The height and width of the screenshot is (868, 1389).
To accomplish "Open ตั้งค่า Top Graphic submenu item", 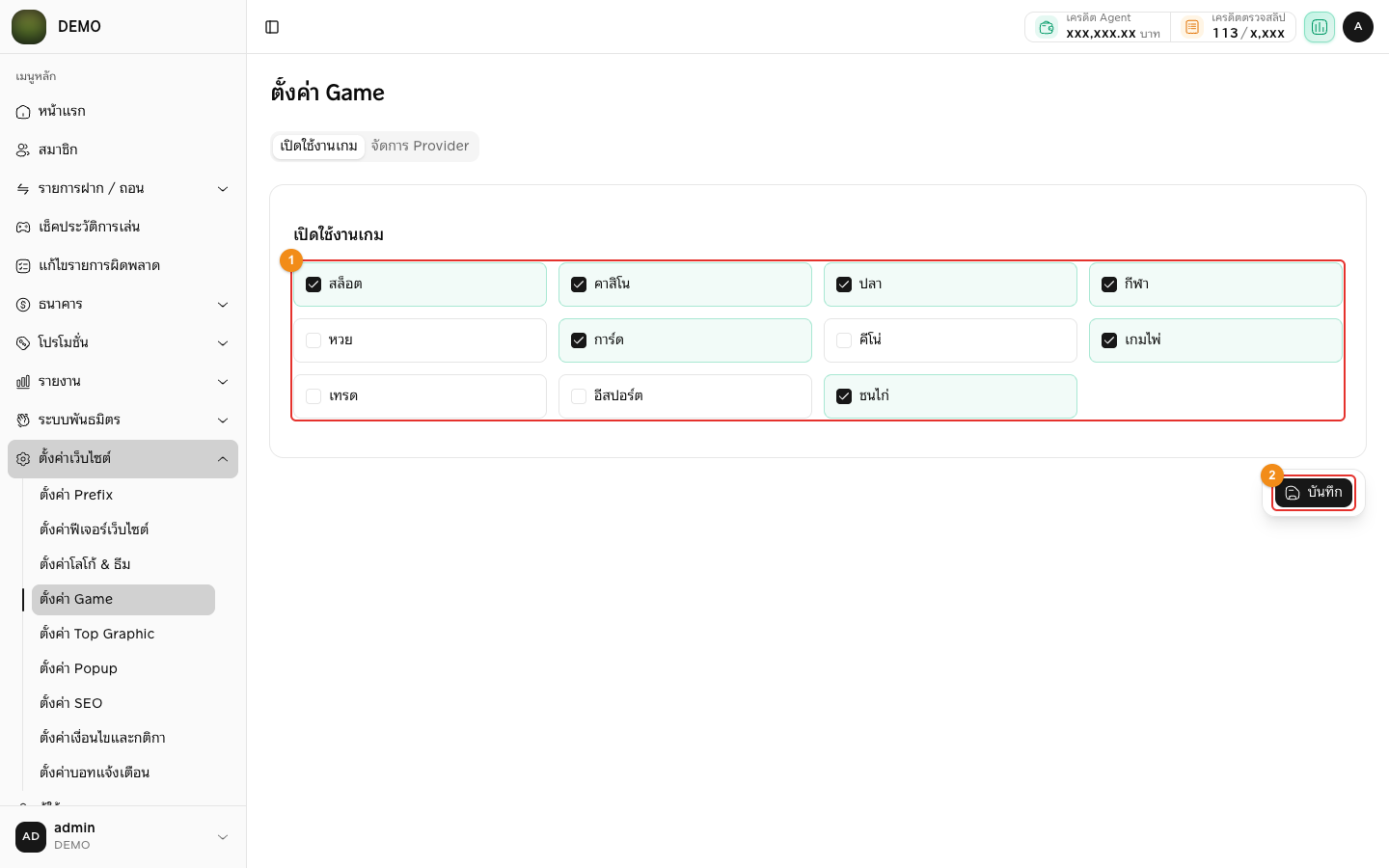I will point(123,634).
